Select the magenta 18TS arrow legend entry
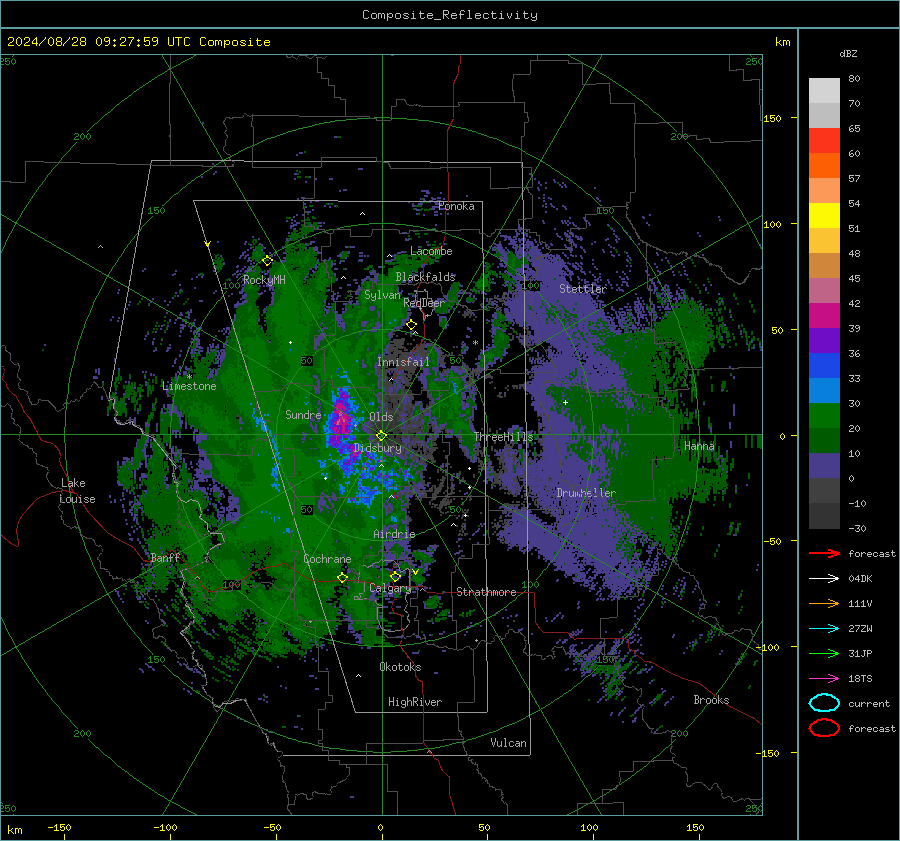900x841 pixels. [824, 679]
